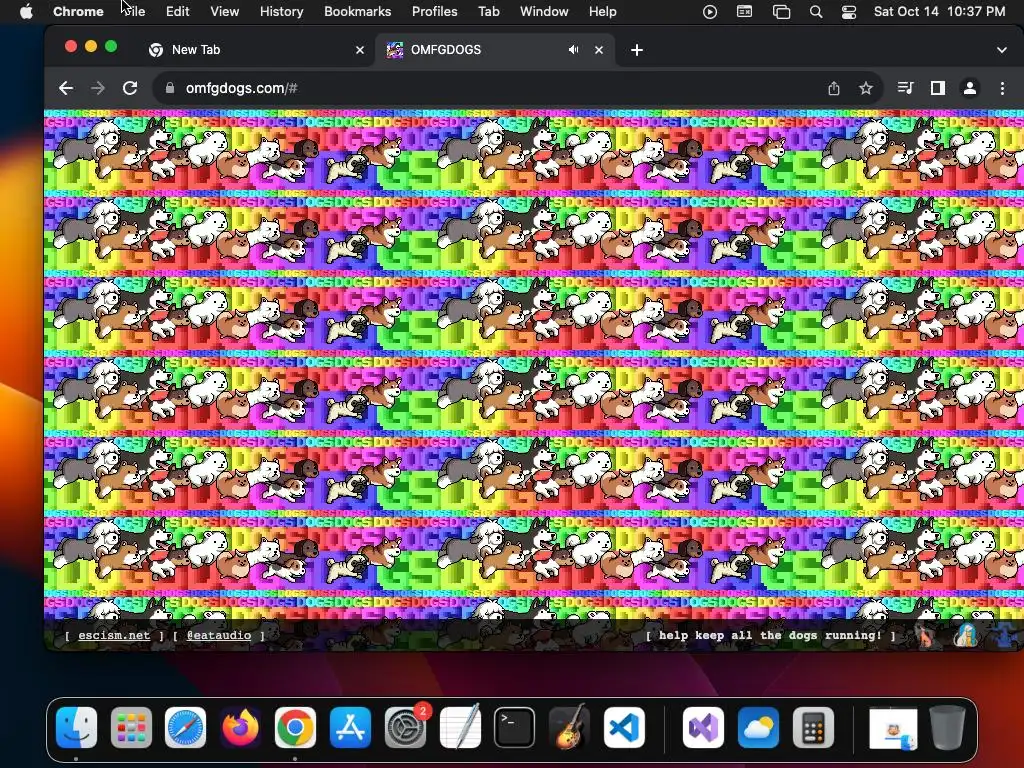1024x768 pixels.
Task: Open the @eataudio link
Action: [219, 635]
